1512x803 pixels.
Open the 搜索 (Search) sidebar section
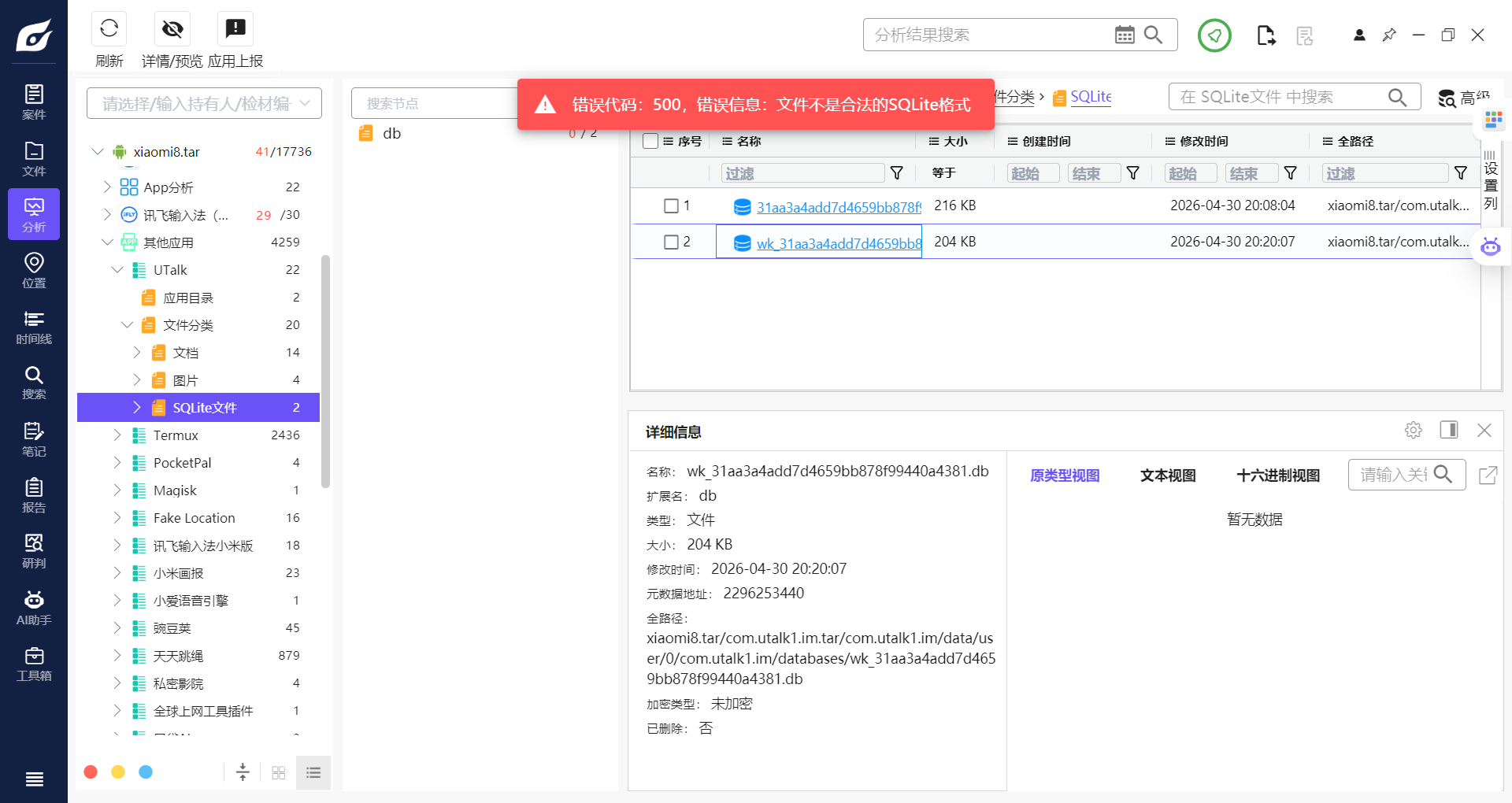pos(34,383)
